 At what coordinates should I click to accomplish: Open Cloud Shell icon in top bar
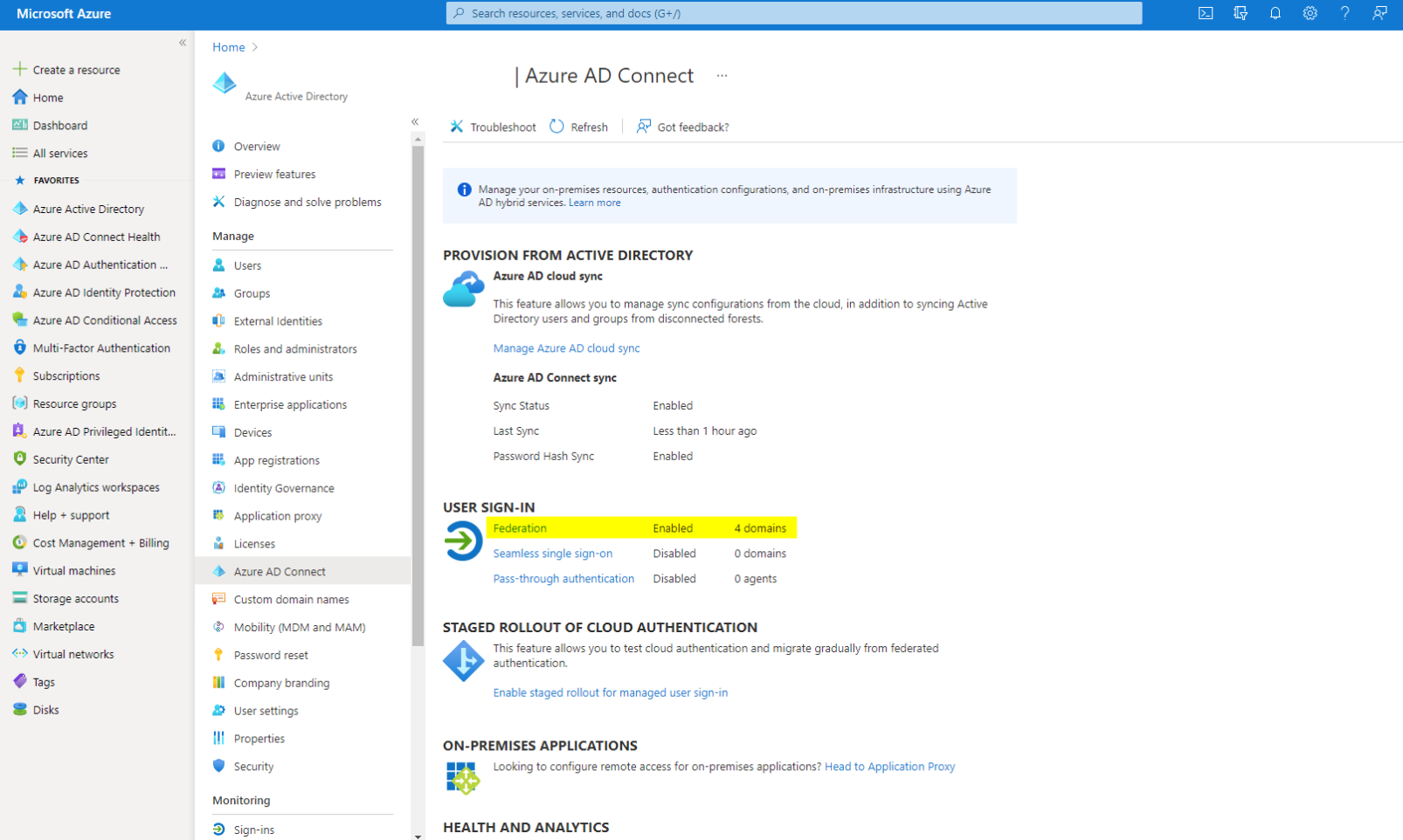click(1206, 13)
